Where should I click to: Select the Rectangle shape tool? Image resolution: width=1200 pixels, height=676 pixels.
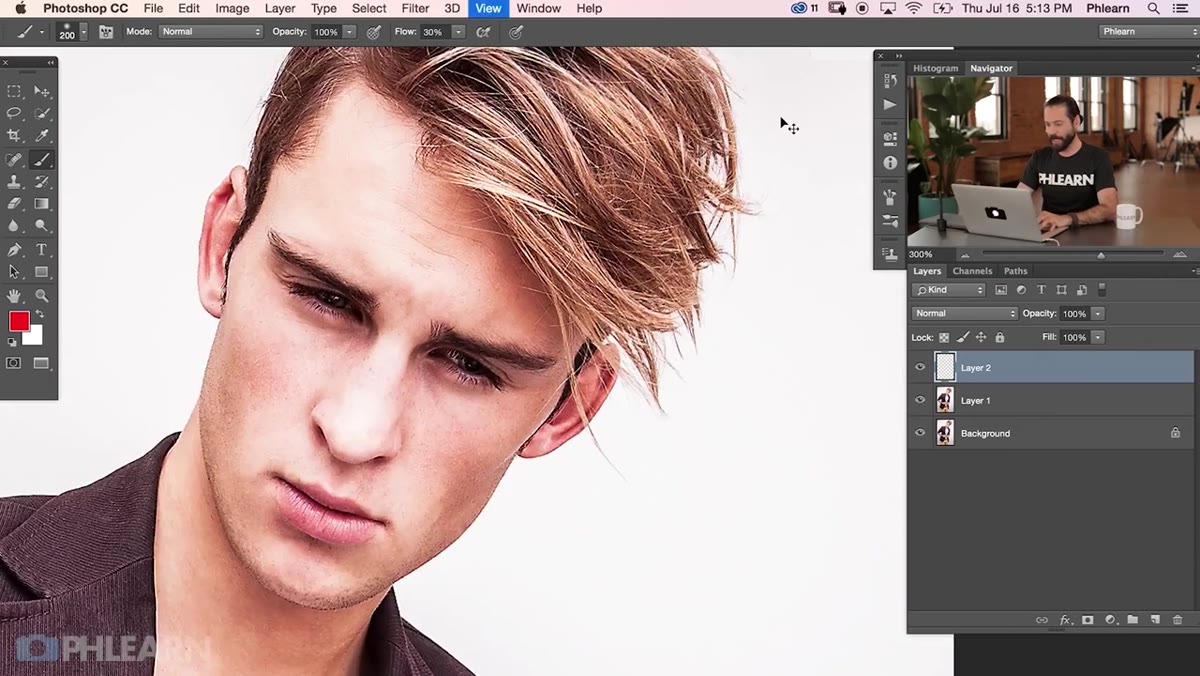(x=42, y=272)
